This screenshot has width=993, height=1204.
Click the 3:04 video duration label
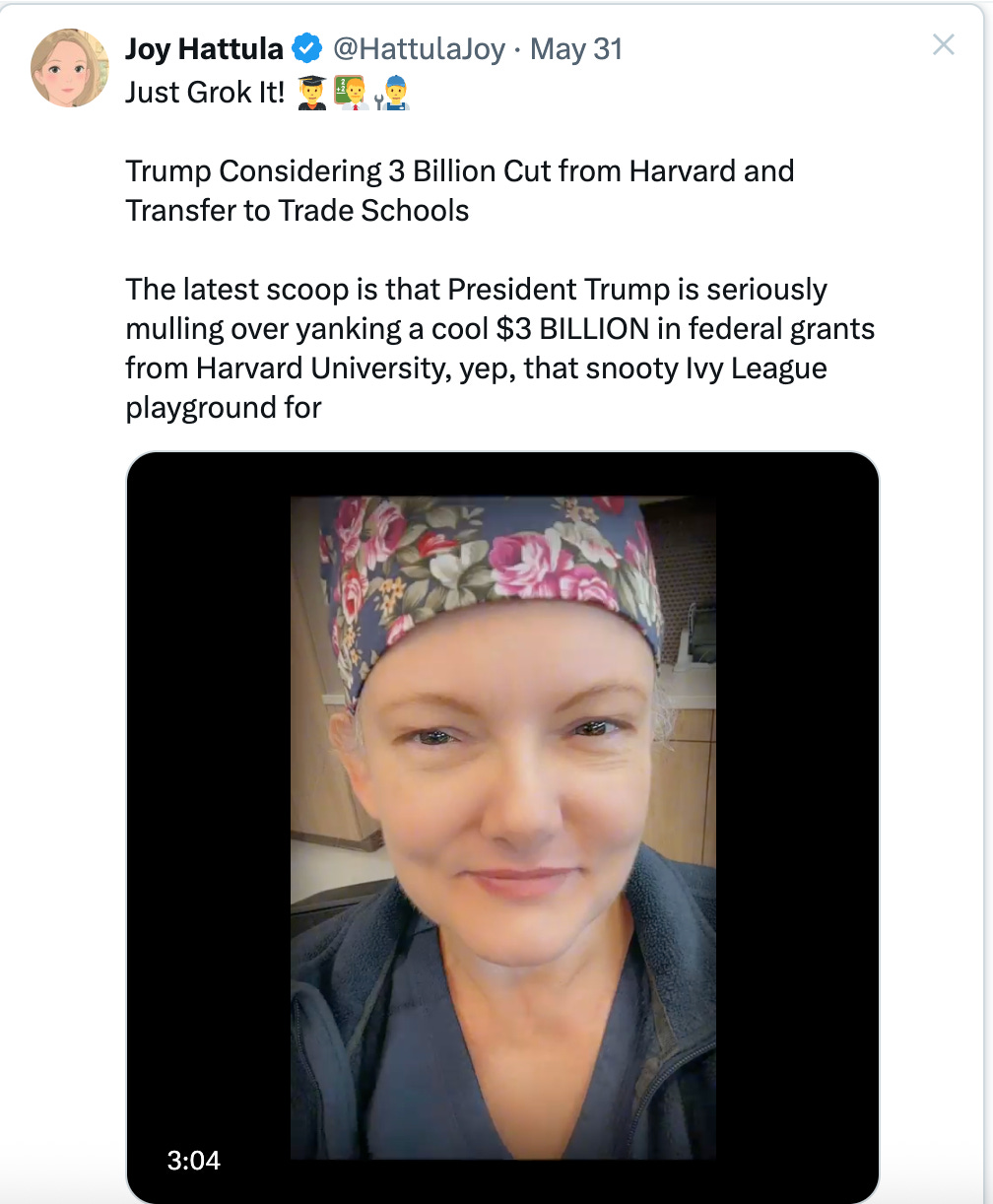click(193, 1160)
